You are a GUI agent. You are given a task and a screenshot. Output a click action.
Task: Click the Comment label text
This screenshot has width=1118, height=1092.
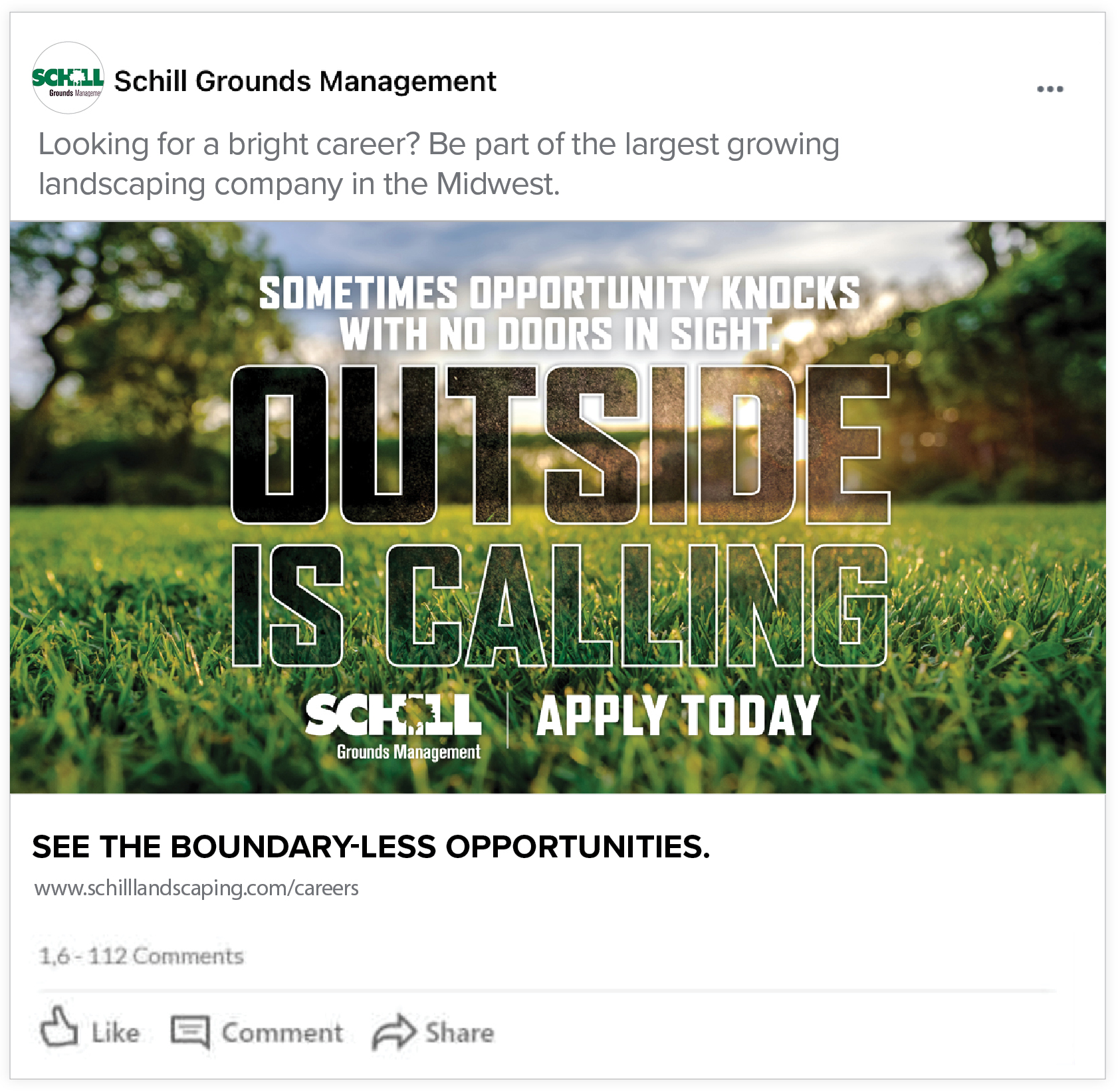pyautogui.click(x=282, y=1033)
